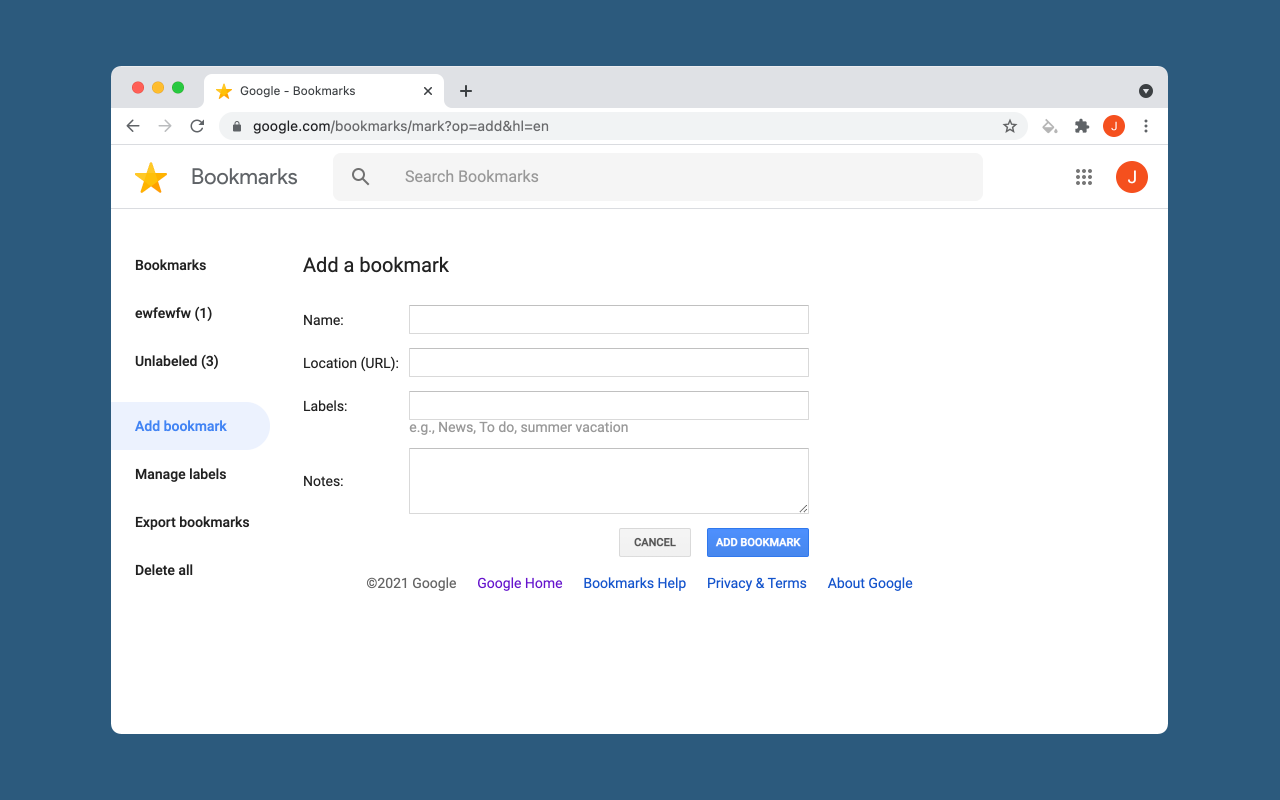The height and width of the screenshot is (800, 1280).
Task: Open a new browser tab
Action: pos(466,91)
